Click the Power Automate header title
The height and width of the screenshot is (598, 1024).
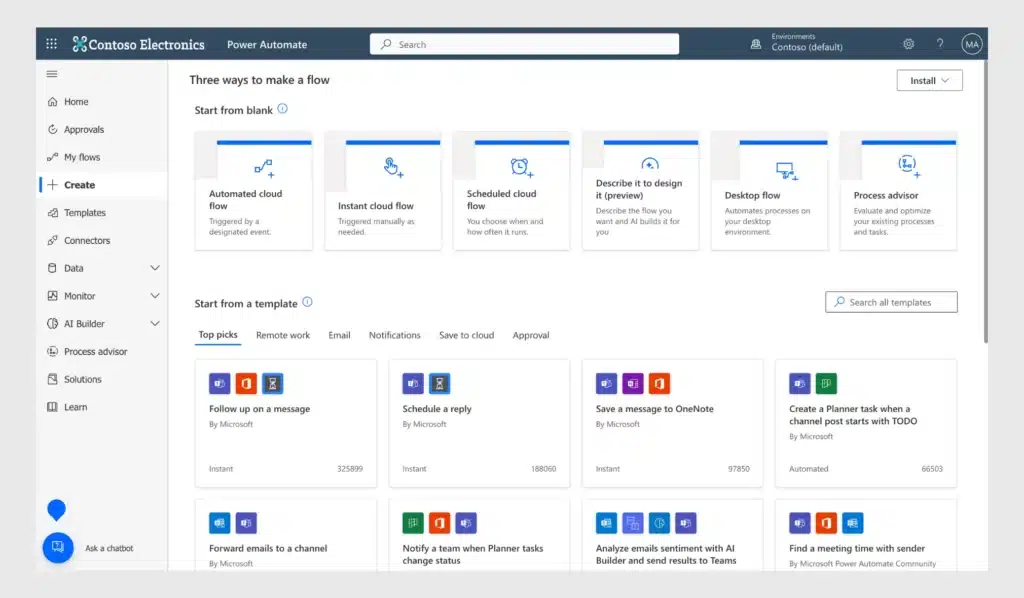click(x=266, y=44)
